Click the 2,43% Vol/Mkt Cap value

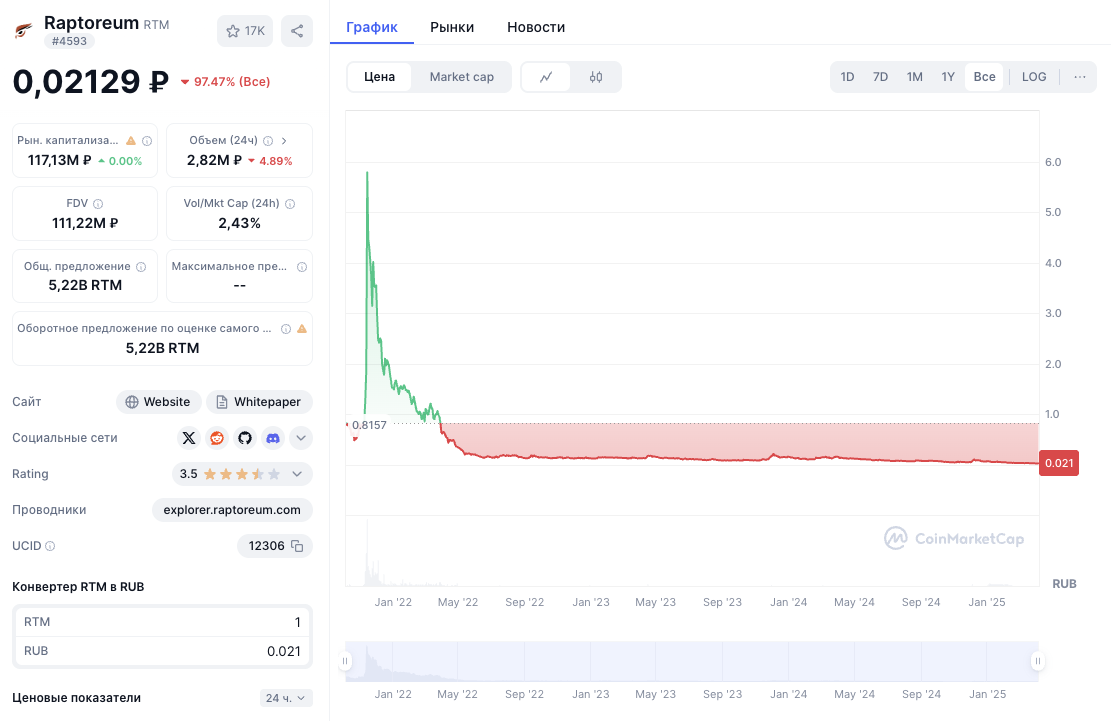point(239,223)
